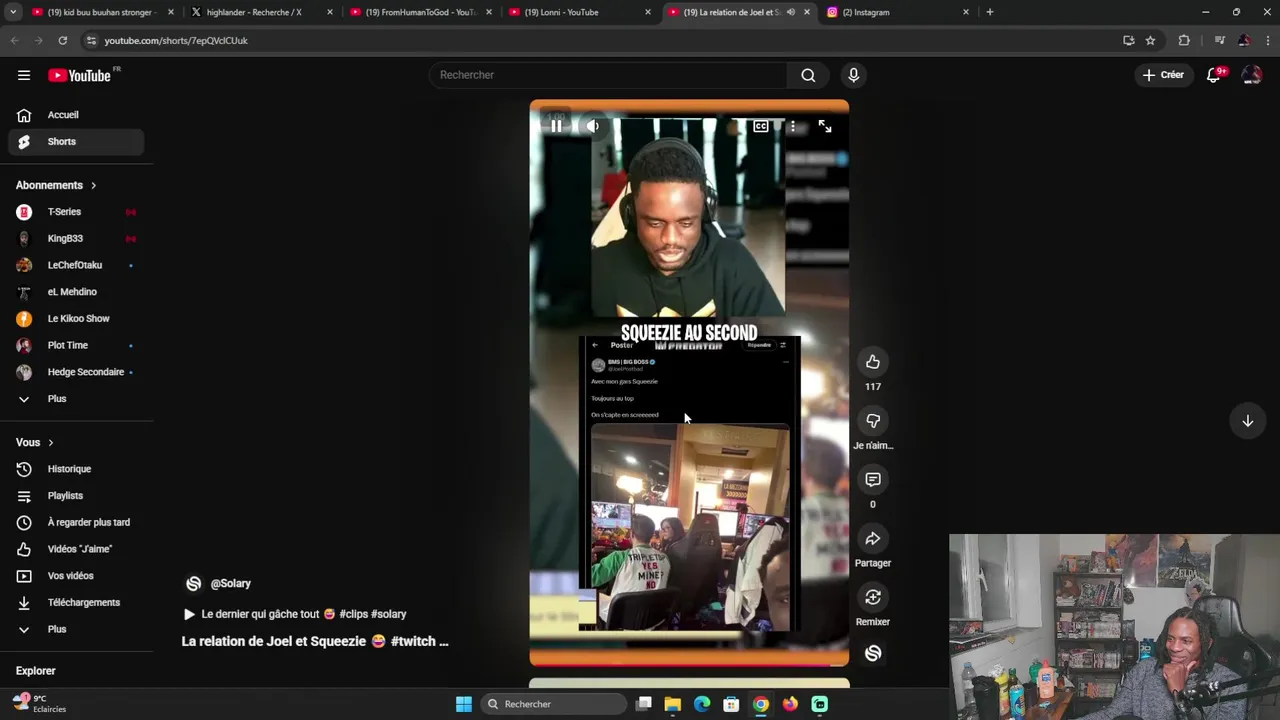Open Téléchargements page
Viewport: 1280px width, 720px height.
76,603
